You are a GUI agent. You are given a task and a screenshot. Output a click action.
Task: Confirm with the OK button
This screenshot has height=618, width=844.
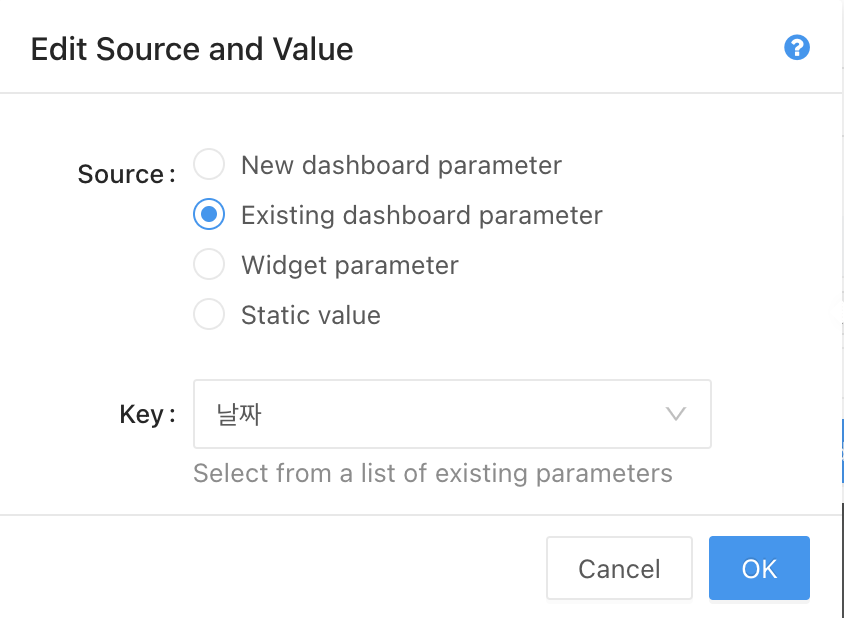pyautogui.click(x=759, y=568)
